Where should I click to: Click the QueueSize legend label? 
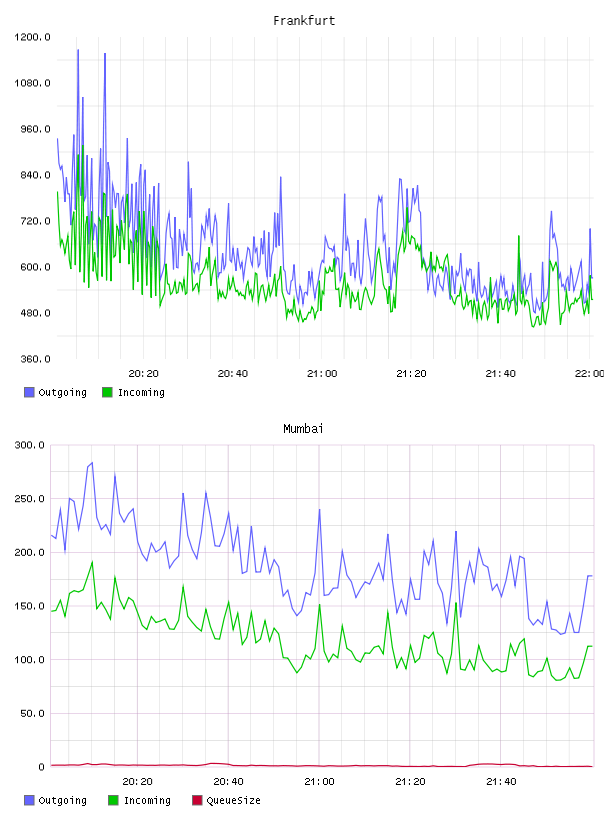(x=233, y=800)
